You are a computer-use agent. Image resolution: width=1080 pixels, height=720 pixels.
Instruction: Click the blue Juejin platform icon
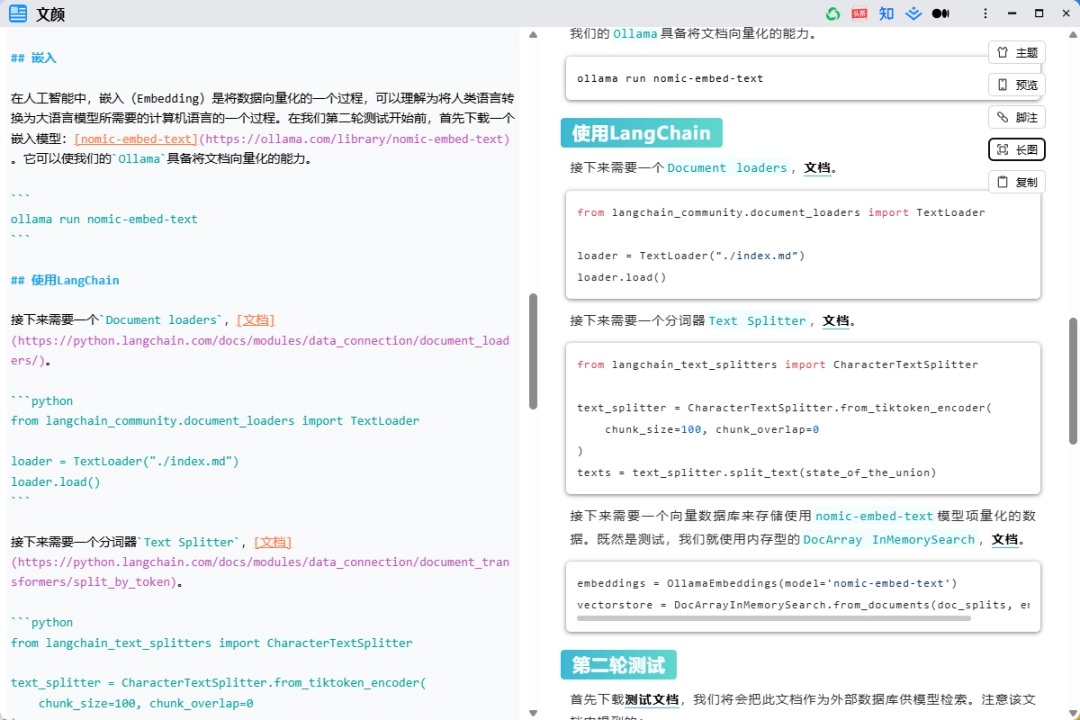click(x=913, y=14)
